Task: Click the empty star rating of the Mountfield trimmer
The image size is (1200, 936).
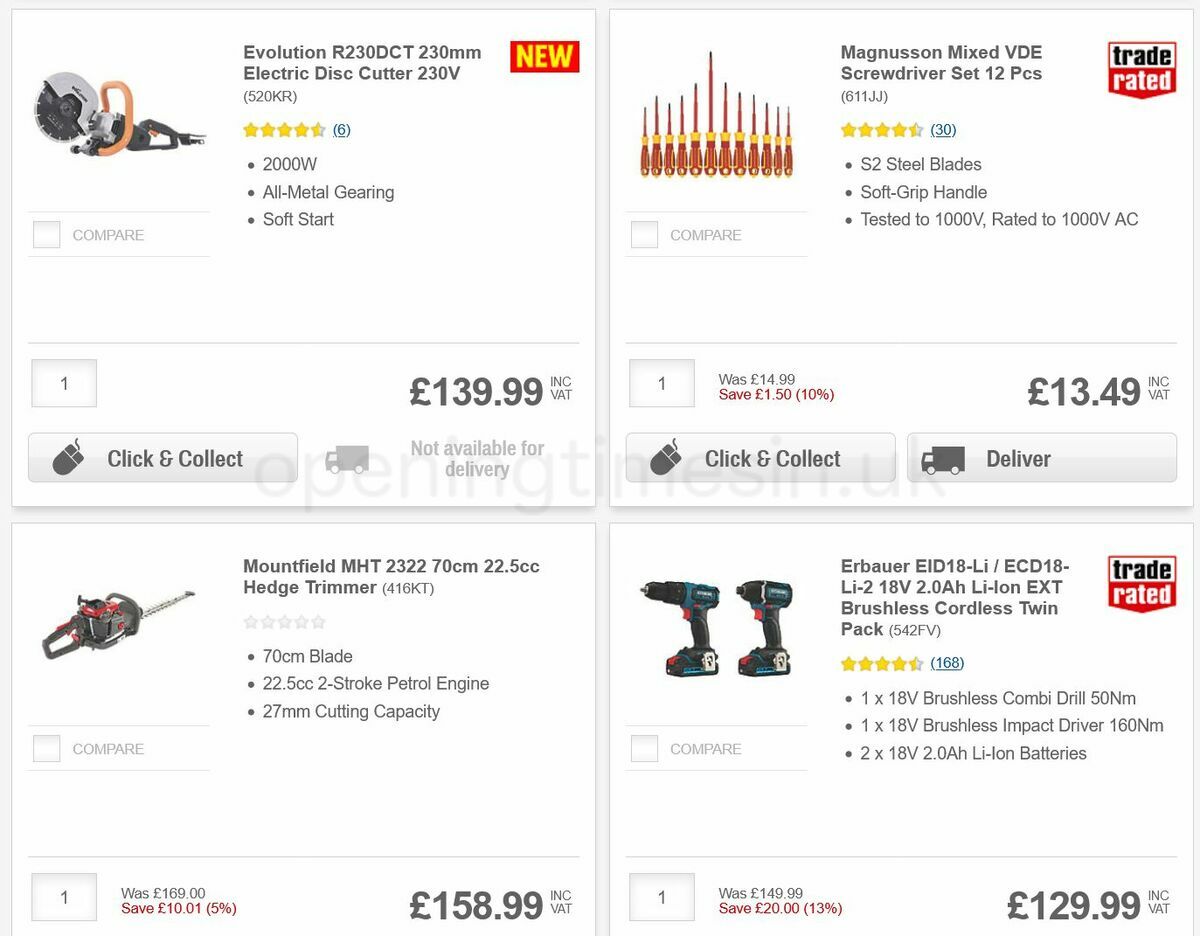Action: coord(284,621)
